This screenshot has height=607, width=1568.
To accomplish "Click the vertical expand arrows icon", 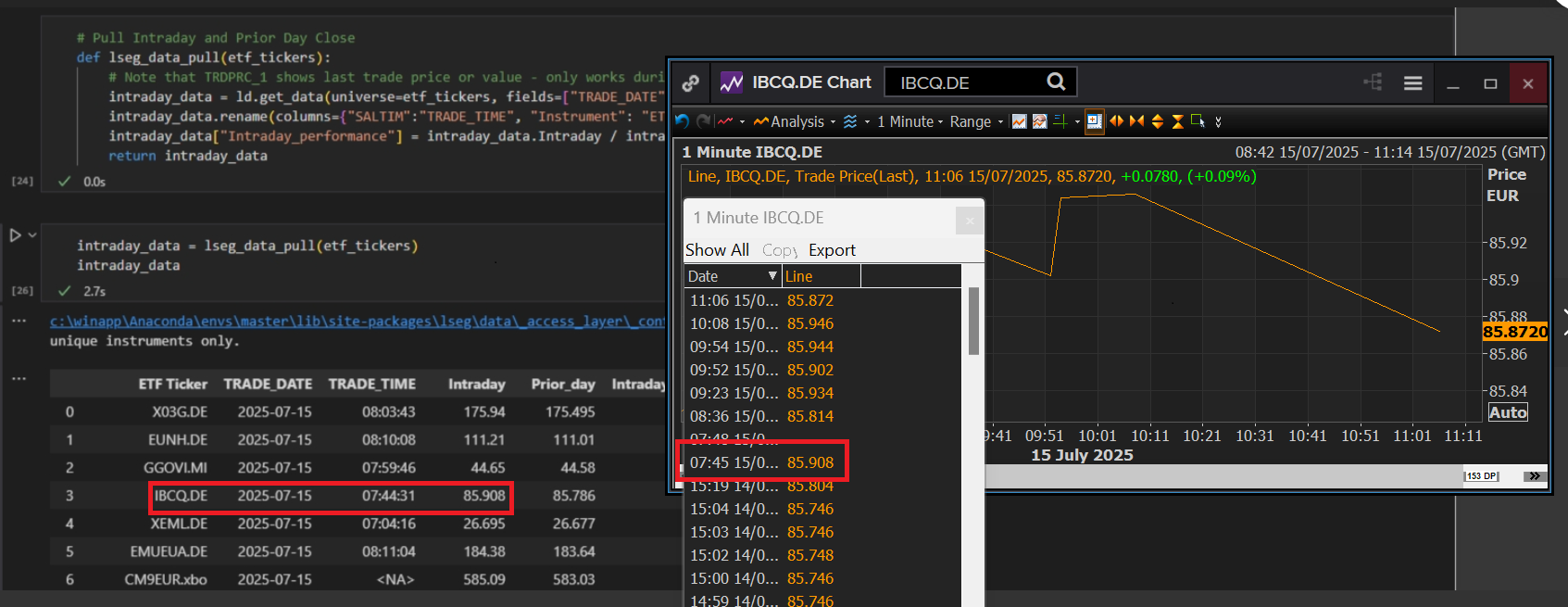I will (1157, 121).
